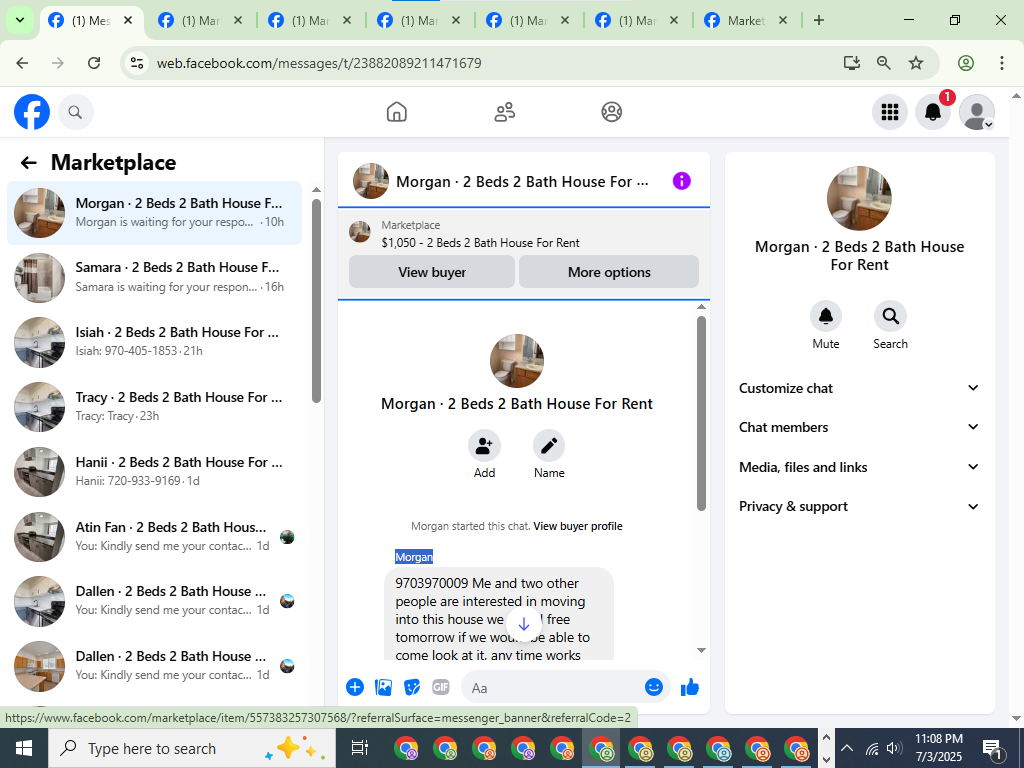Search in conversation magnifier icon
This screenshot has width=1024, height=768.
tap(890, 316)
